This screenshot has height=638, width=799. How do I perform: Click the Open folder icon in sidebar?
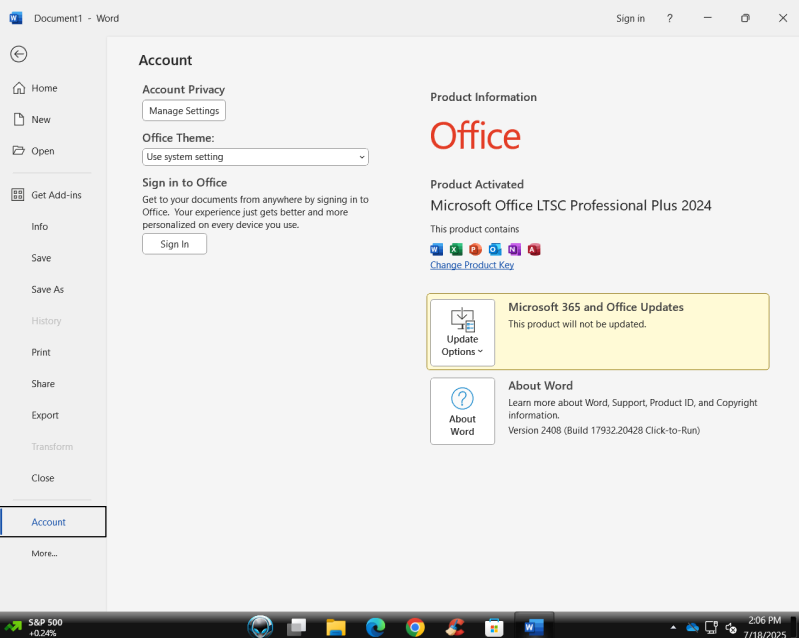(19, 151)
